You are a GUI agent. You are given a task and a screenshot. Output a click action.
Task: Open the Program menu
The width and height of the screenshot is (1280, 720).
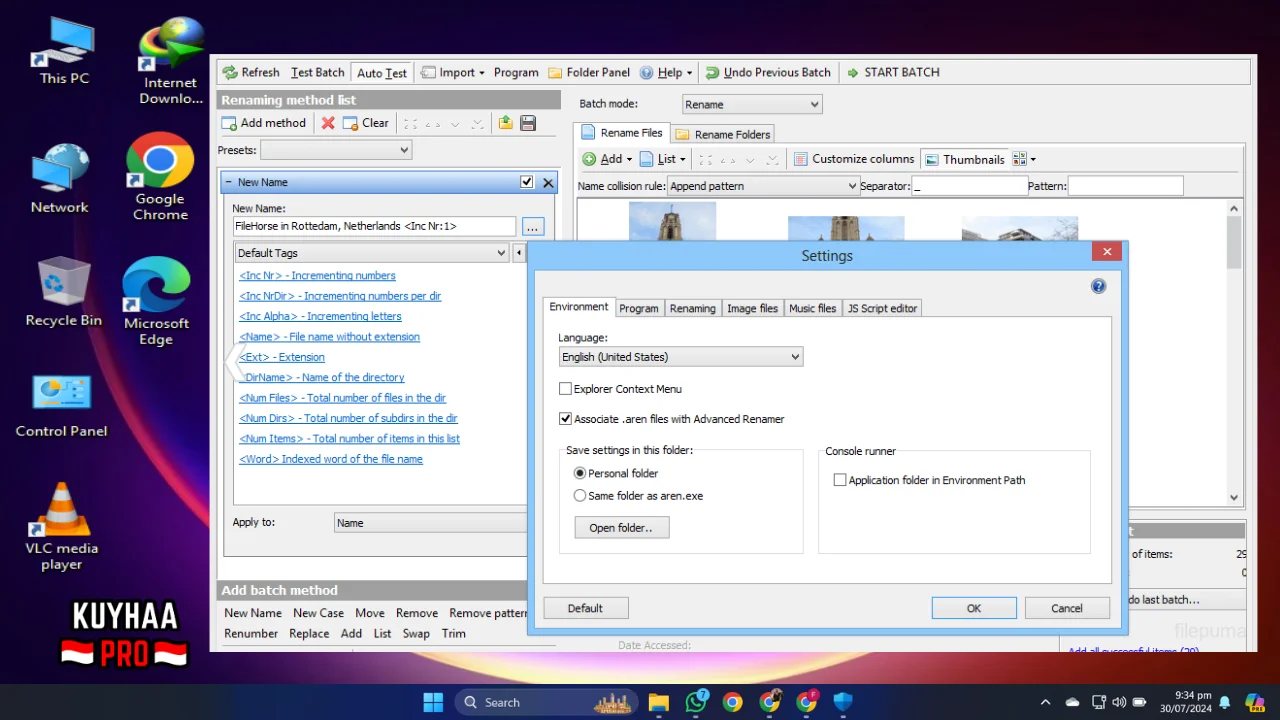tap(516, 72)
